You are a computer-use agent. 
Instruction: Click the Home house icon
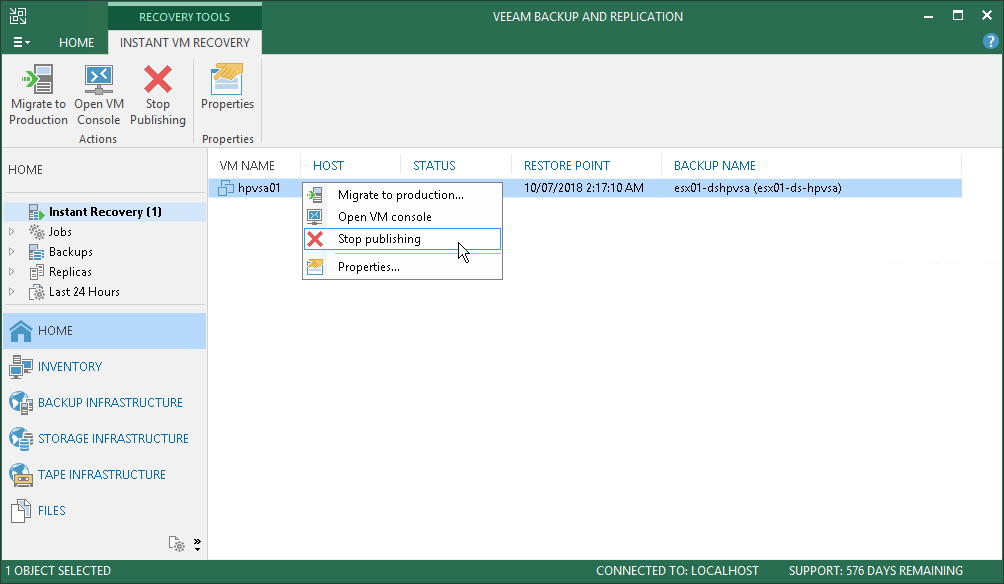pyautogui.click(x=20, y=331)
